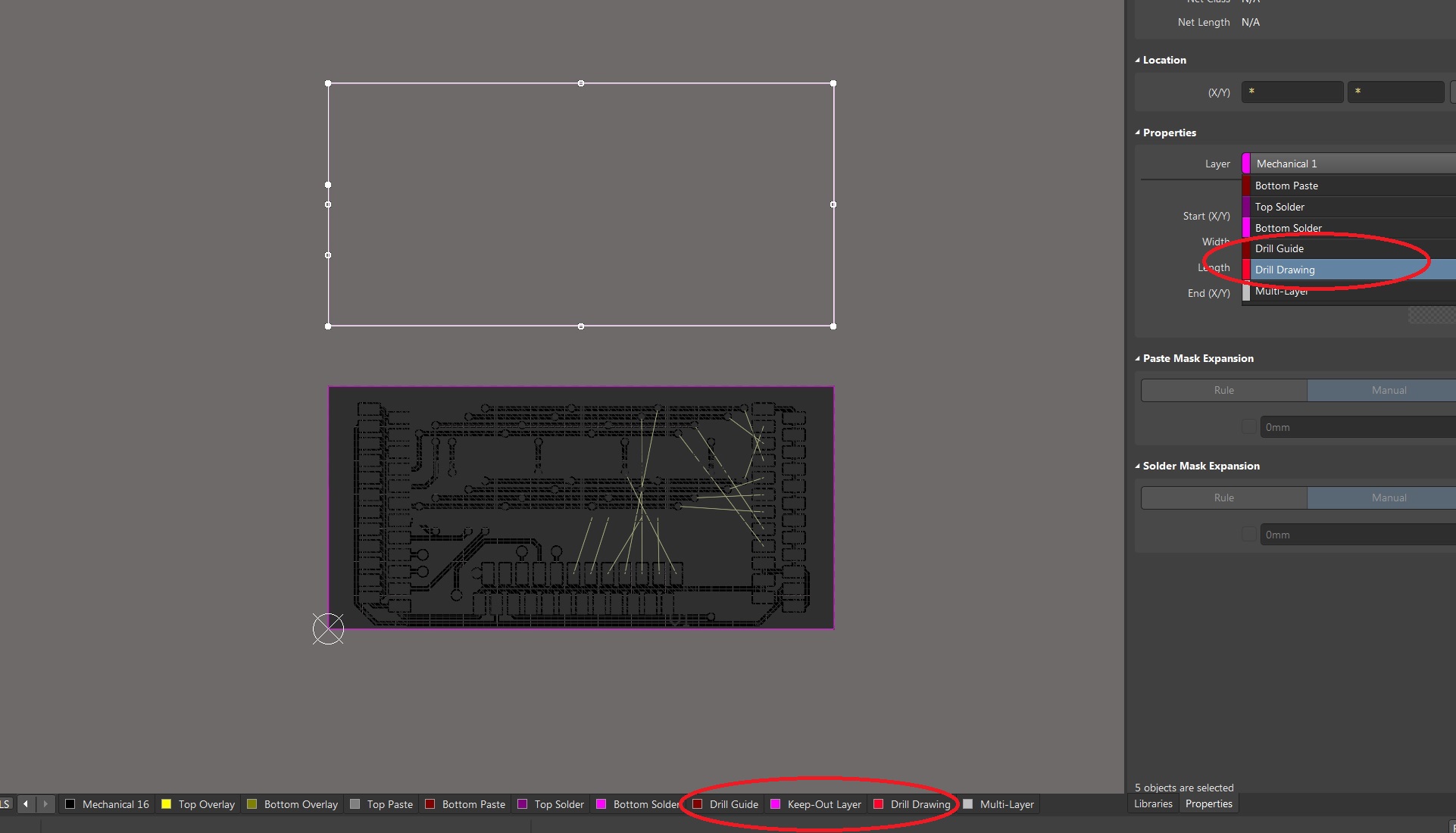1456x833 pixels.
Task: Choose Bottom Paste in the layer dropdown list
Action: (x=1348, y=186)
